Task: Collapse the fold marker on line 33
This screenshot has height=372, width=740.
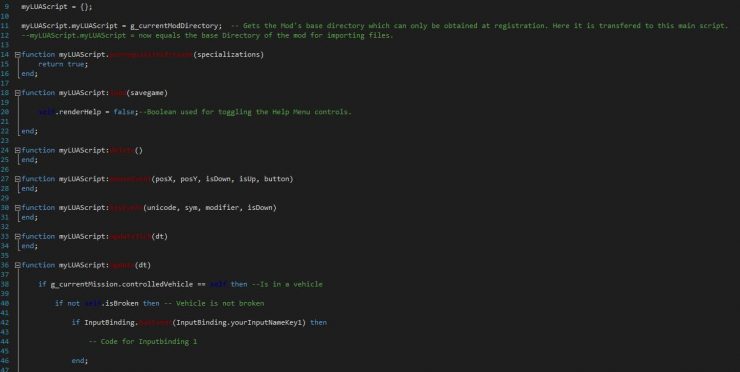Action: 17,237
